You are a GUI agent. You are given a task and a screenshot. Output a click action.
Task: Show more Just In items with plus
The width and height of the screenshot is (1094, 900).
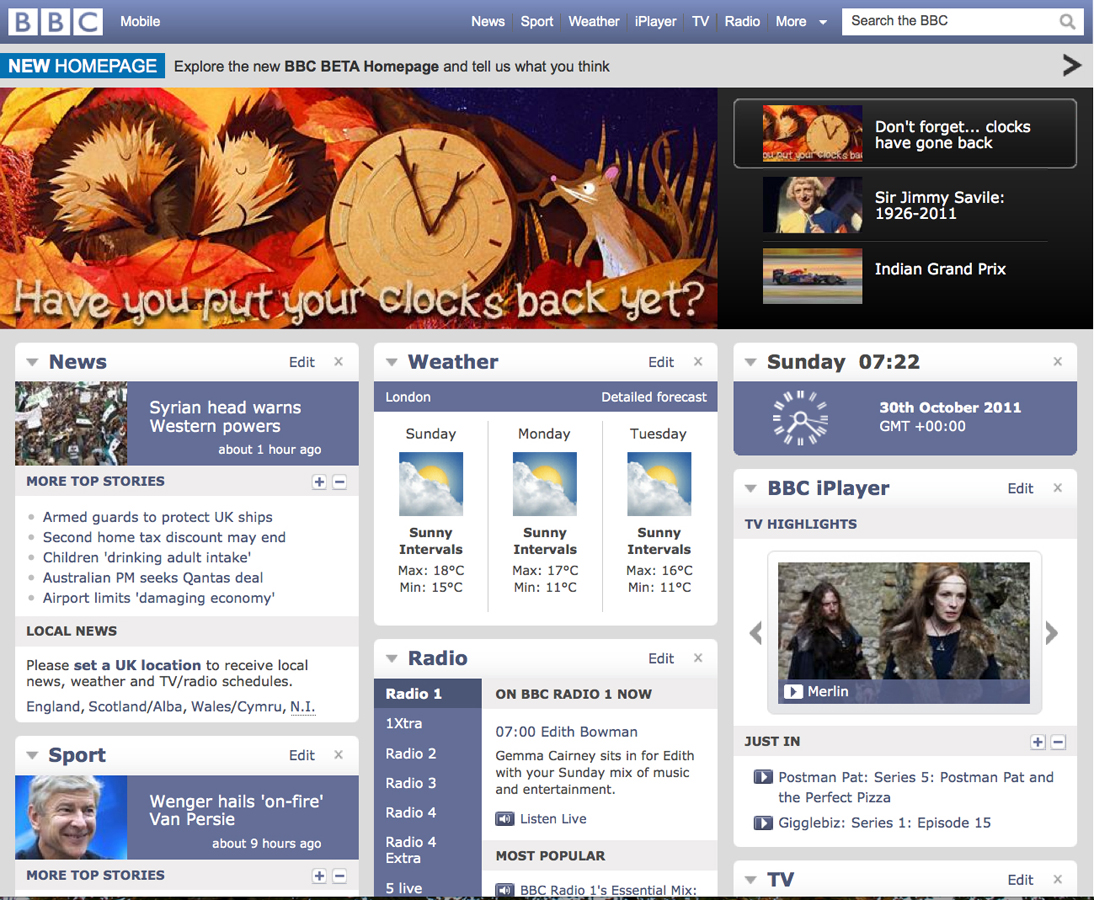pos(1038,742)
